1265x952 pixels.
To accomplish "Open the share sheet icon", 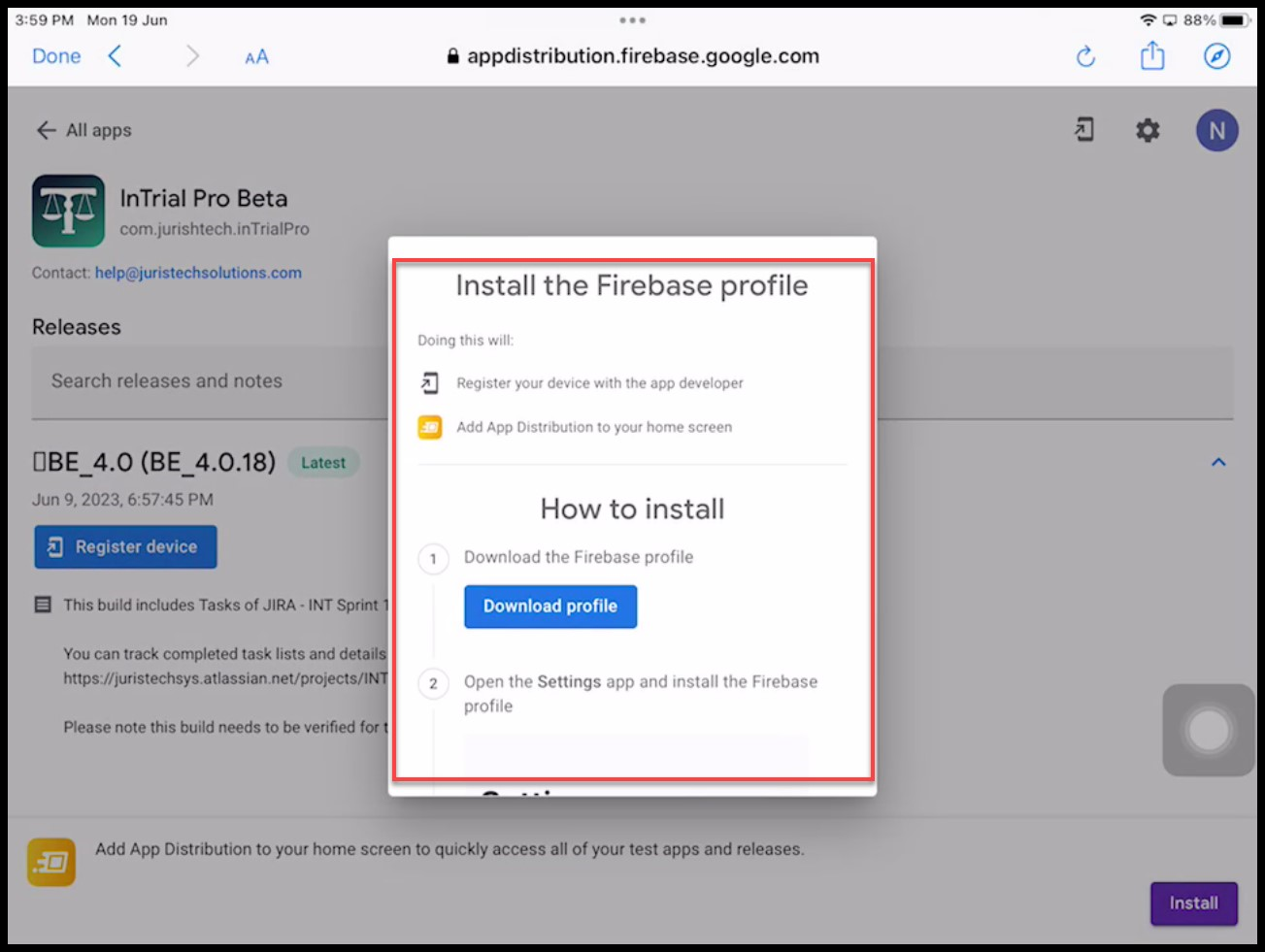I will pyautogui.click(x=1151, y=56).
